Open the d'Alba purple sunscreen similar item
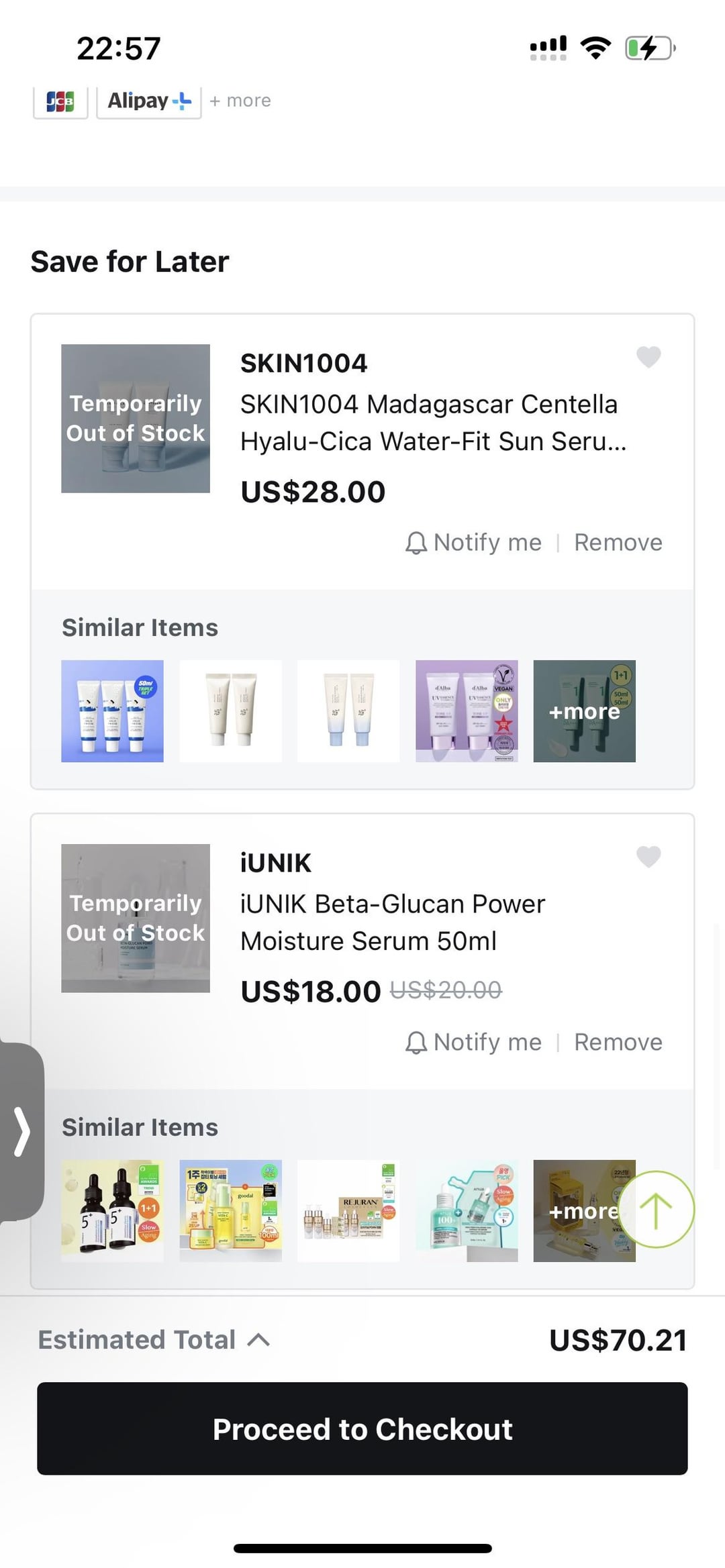Screen dimensions: 725x1568 pyautogui.click(x=467, y=711)
